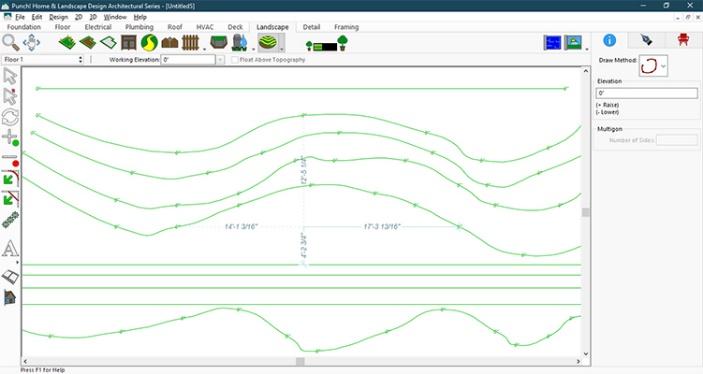Viewport: 703px width, 374px height.
Task: Select the tape measure dimension tool
Action: (x=10, y=220)
